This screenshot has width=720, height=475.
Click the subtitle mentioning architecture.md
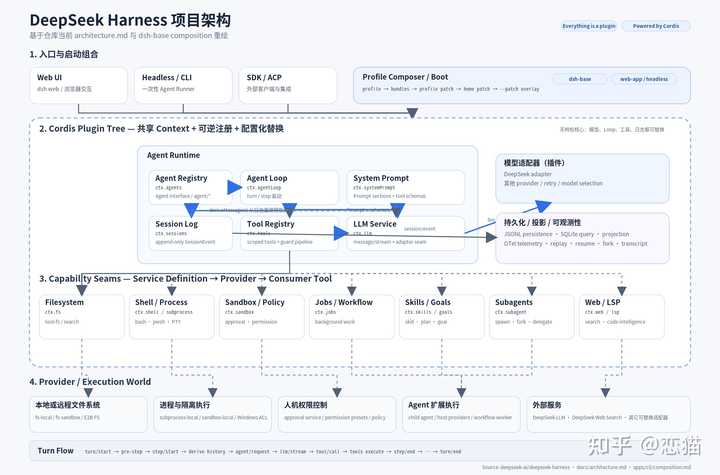click(x=129, y=35)
